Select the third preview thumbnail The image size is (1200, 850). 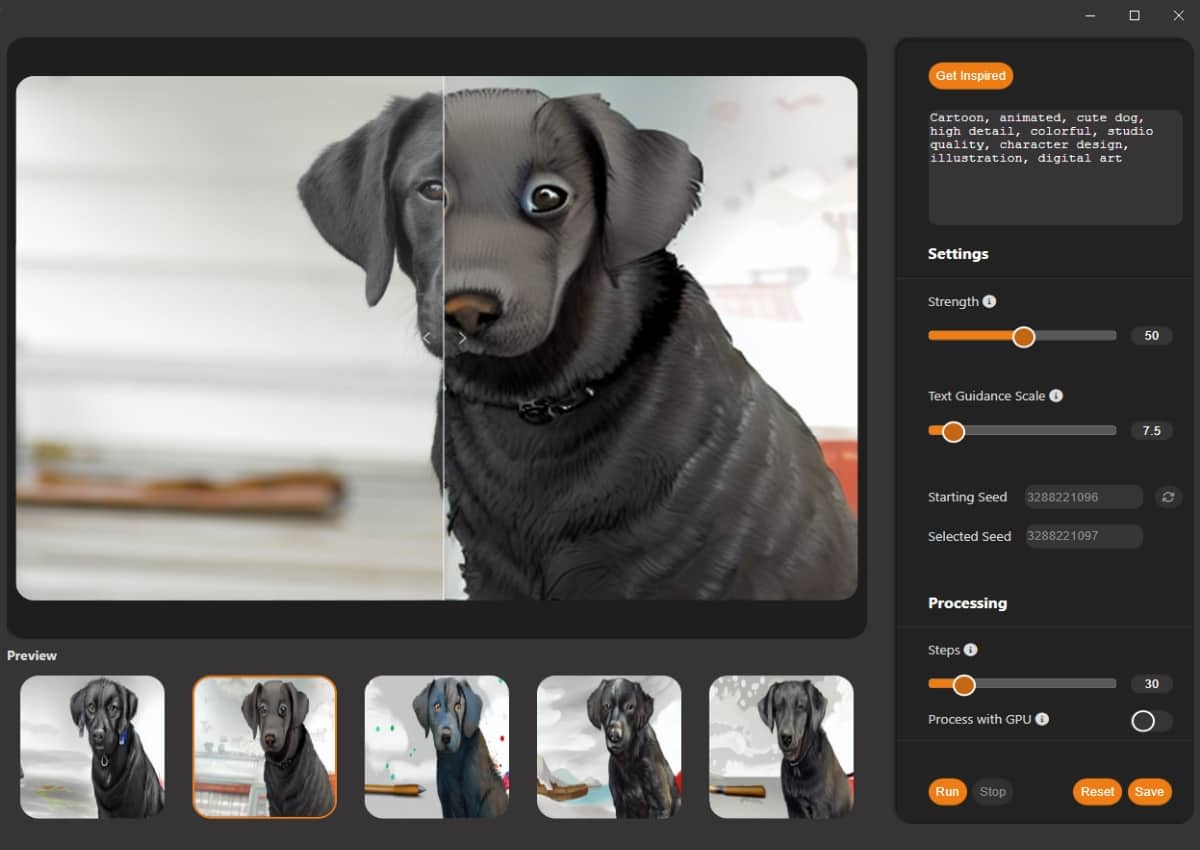[436, 747]
